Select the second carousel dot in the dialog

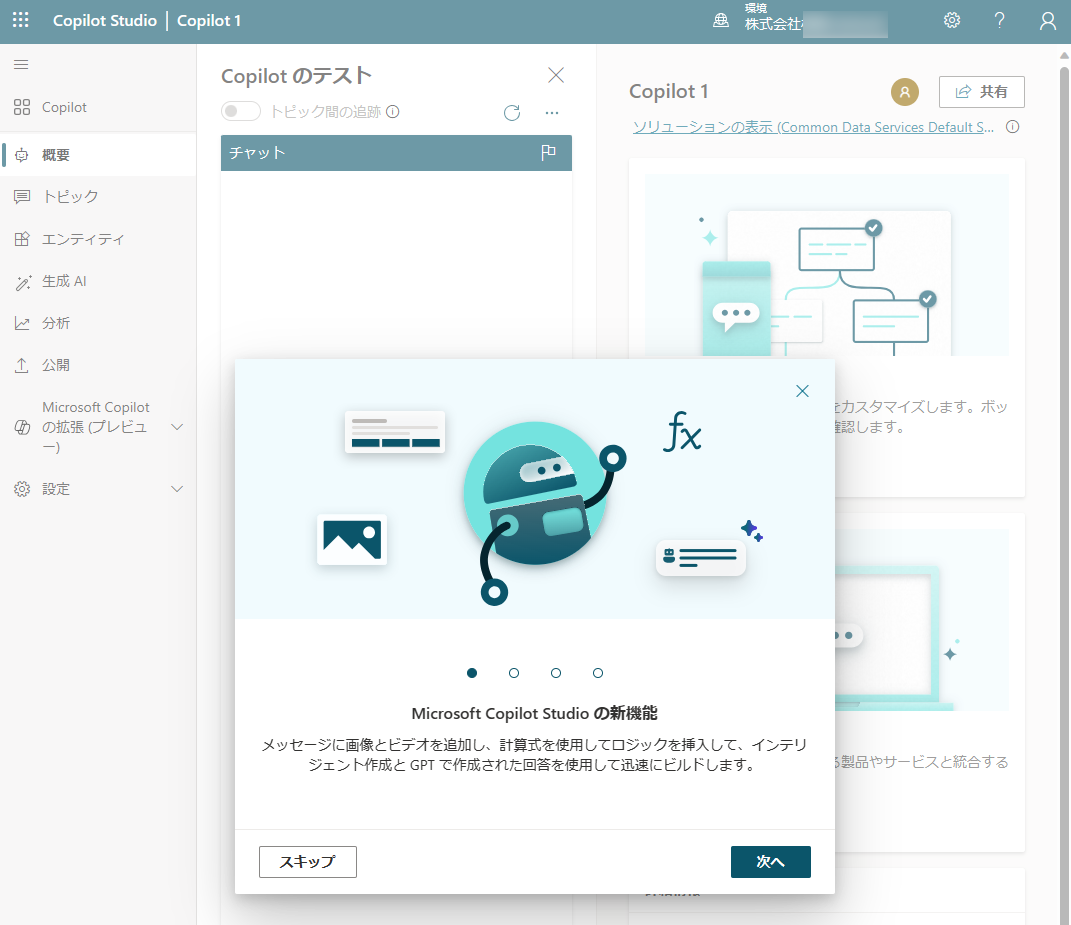514,673
